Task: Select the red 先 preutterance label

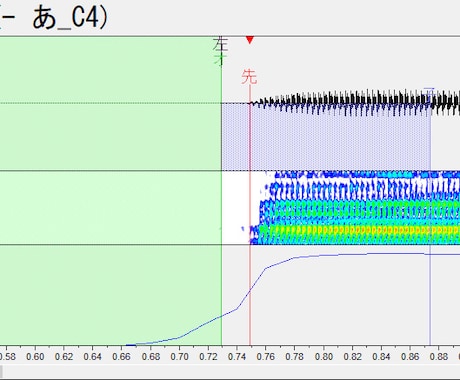Action: (249, 77)
